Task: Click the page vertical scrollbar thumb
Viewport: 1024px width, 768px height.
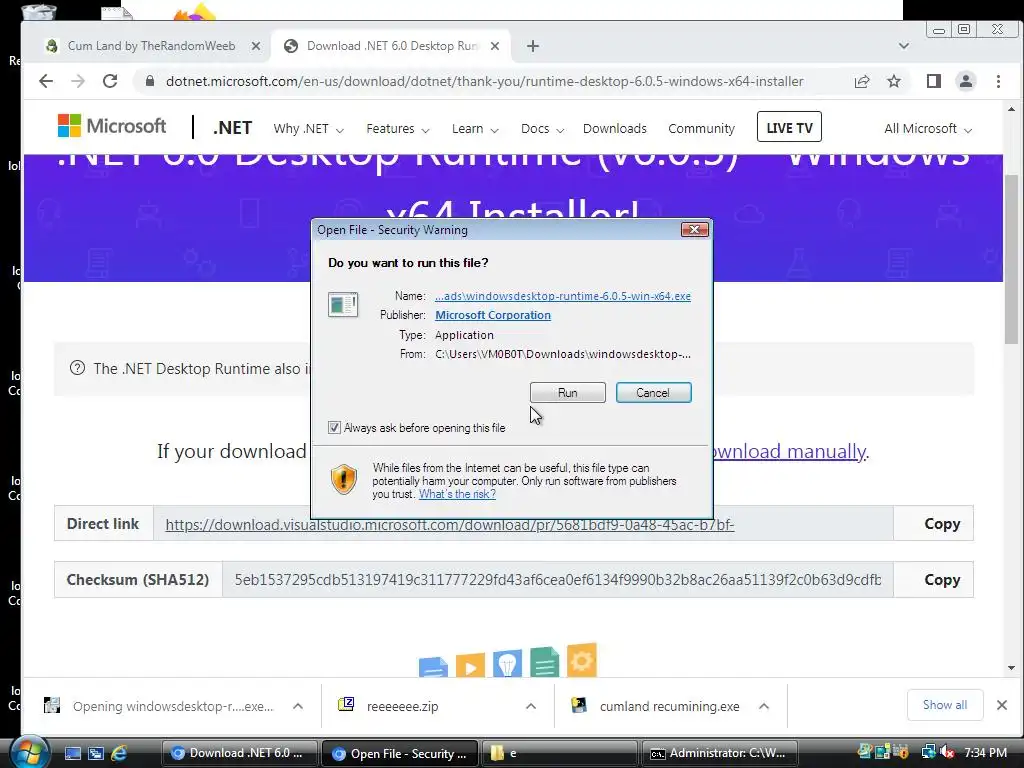Action: [1011, 259]
